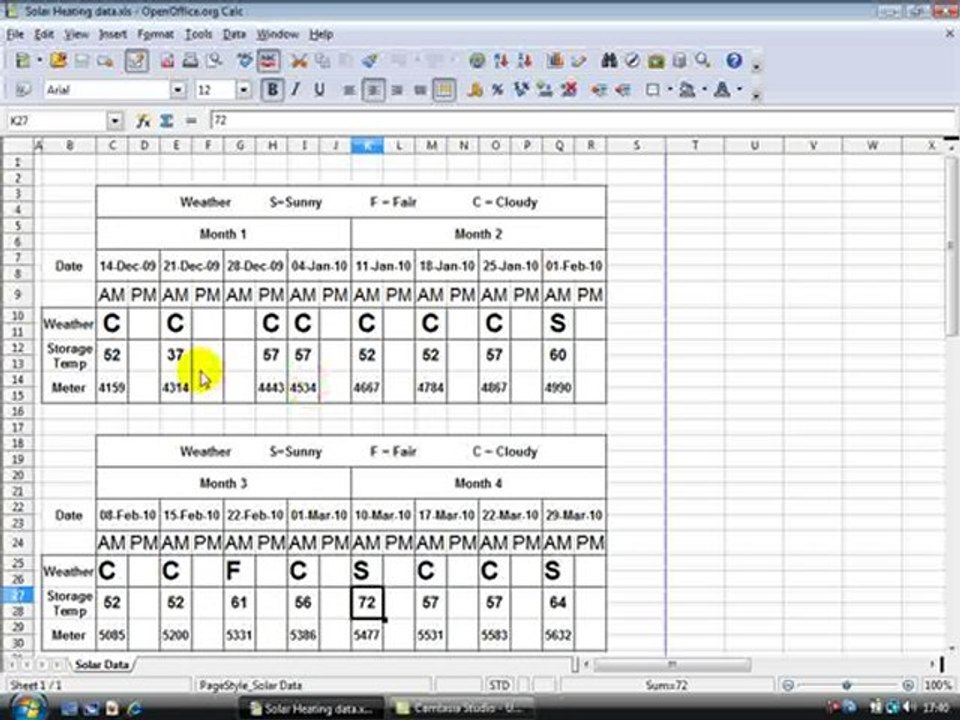Open Solar Heating data taskbar button

pyautogui.click(x=311, y=708)
